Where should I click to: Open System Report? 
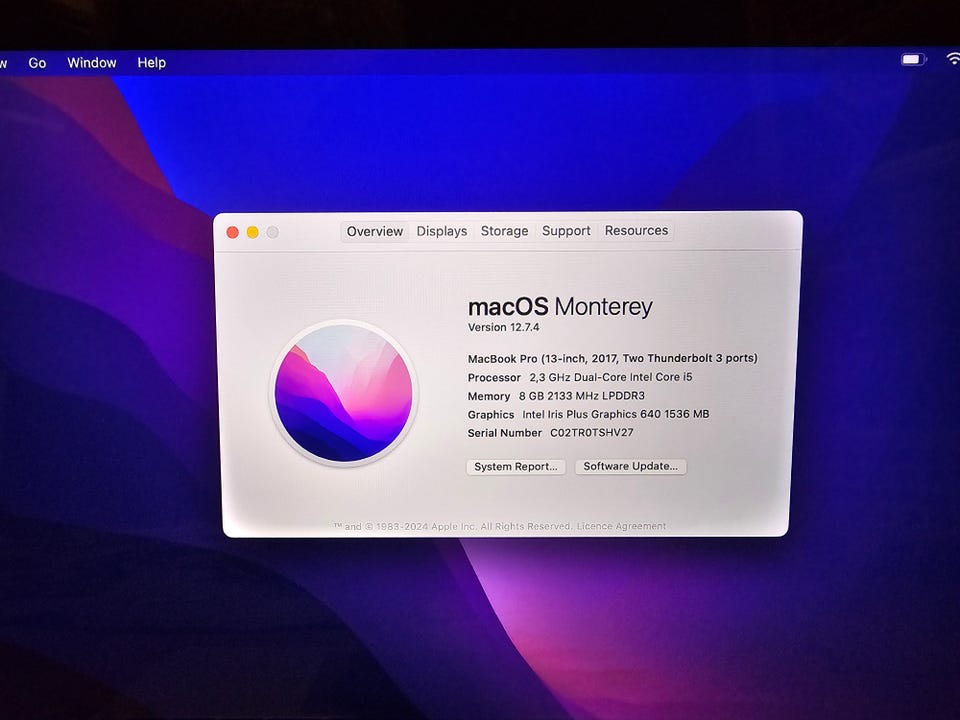[x=516, y=467]
